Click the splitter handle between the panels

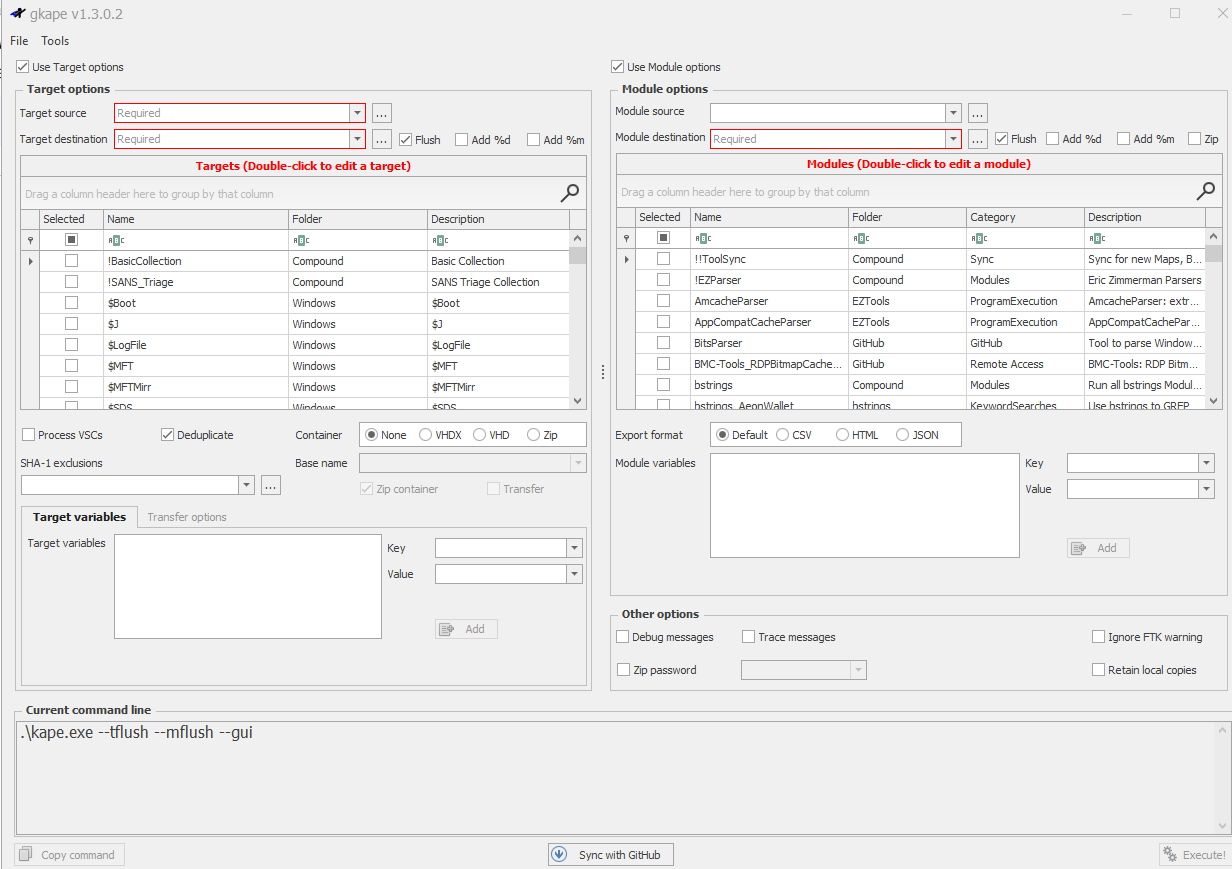pyautogui.click(x=602, y=371)
